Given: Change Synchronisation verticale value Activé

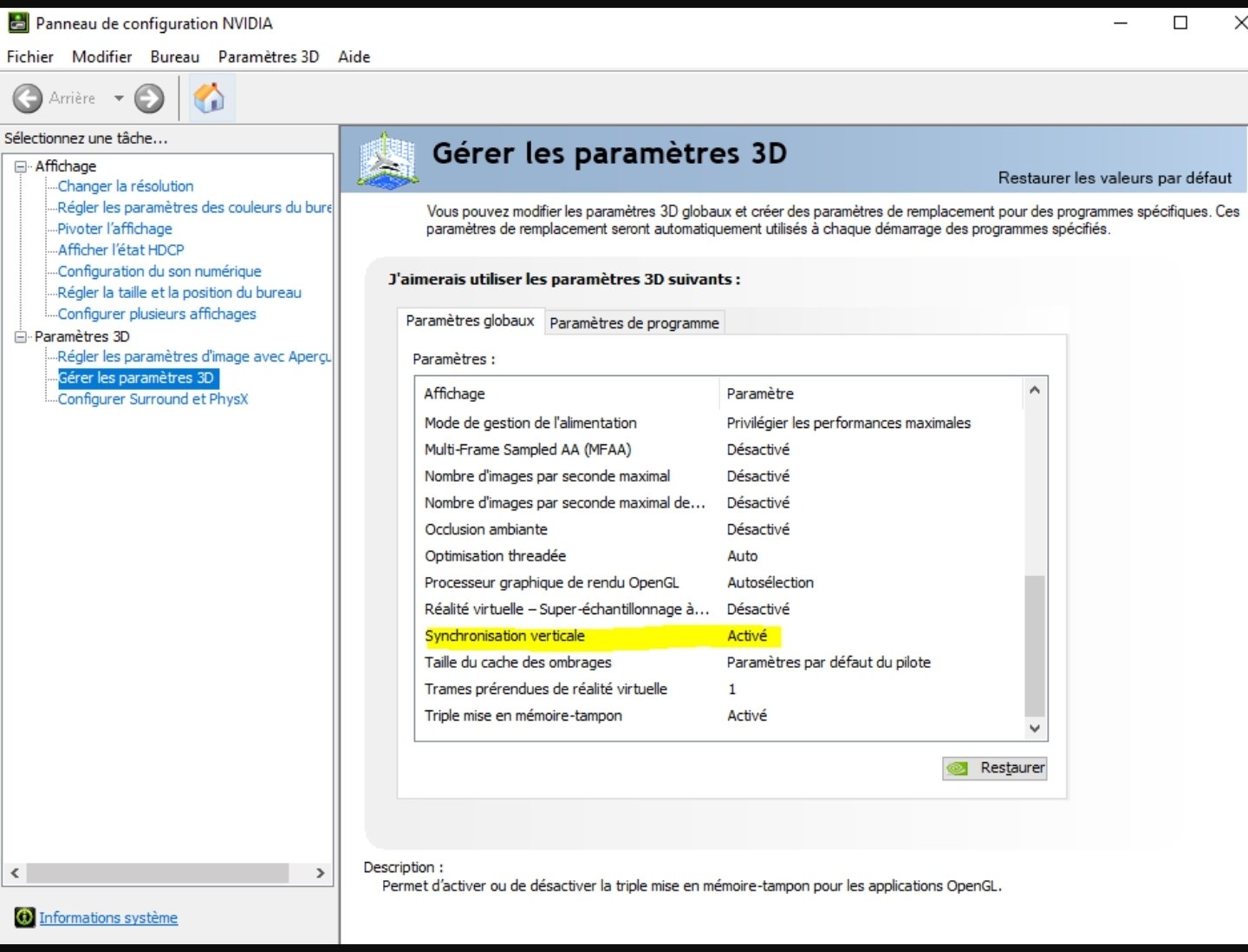Looking at the screenshot, I should coord(747,636).
